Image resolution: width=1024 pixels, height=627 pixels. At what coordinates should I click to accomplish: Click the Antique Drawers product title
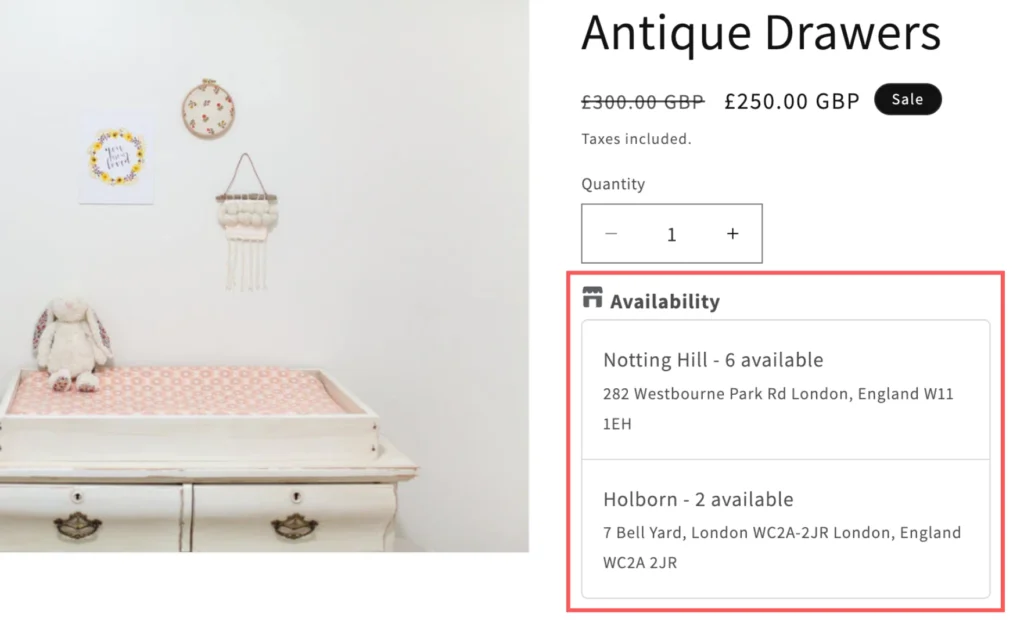[x=761, y=33]
